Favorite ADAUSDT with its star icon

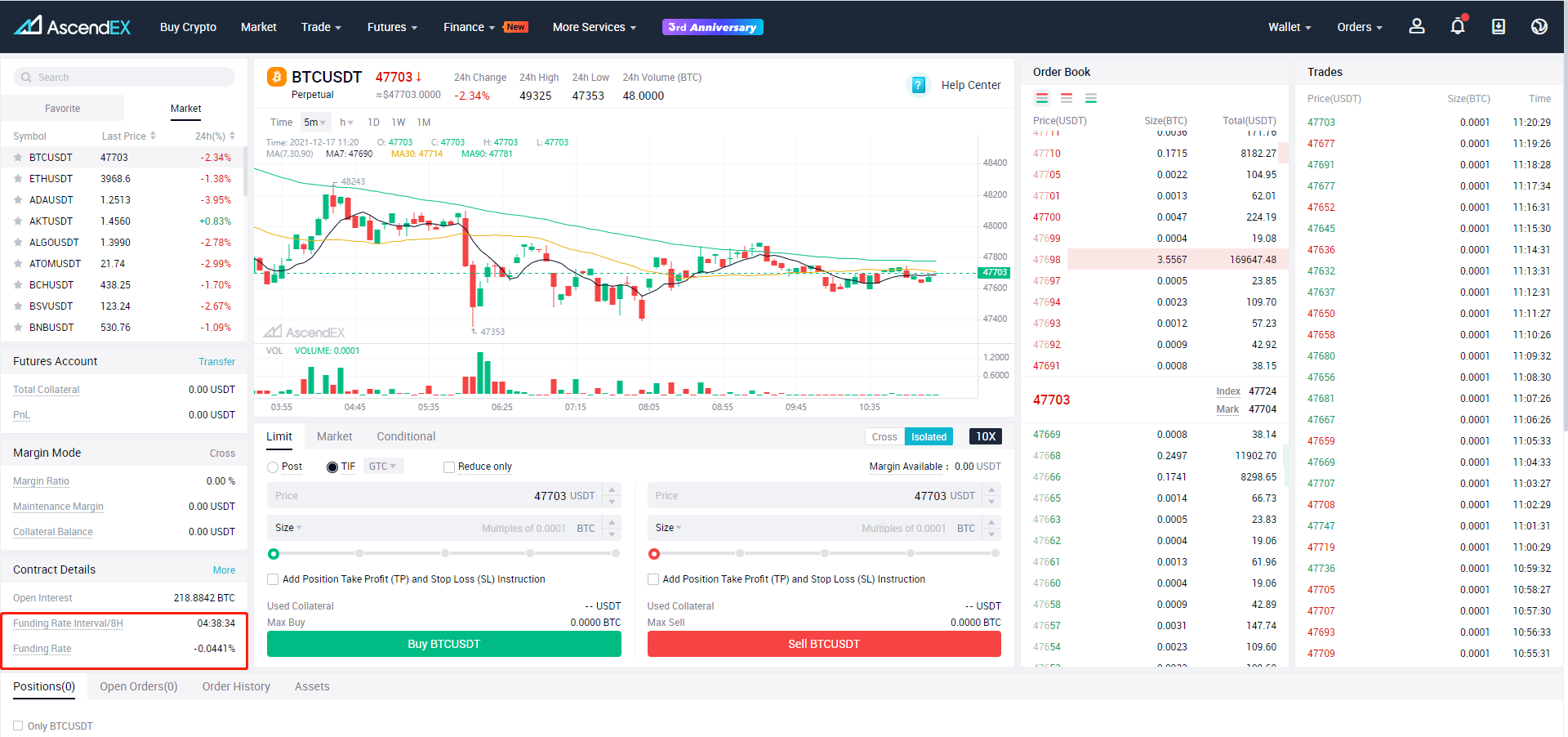18,200
